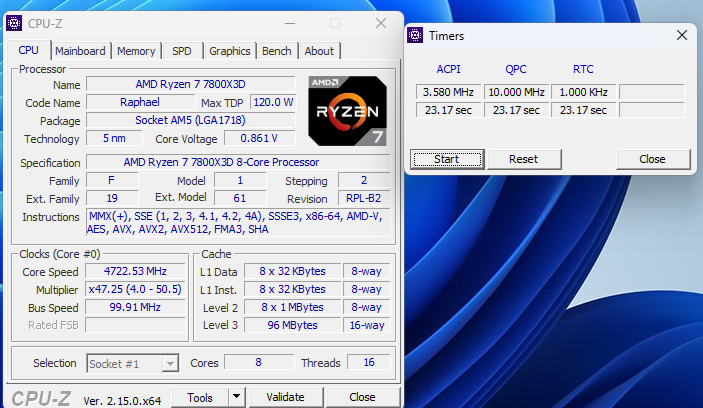Click the 0.861 V core voltage value
This screenshot has height=408, width=703.
[260, 138]
